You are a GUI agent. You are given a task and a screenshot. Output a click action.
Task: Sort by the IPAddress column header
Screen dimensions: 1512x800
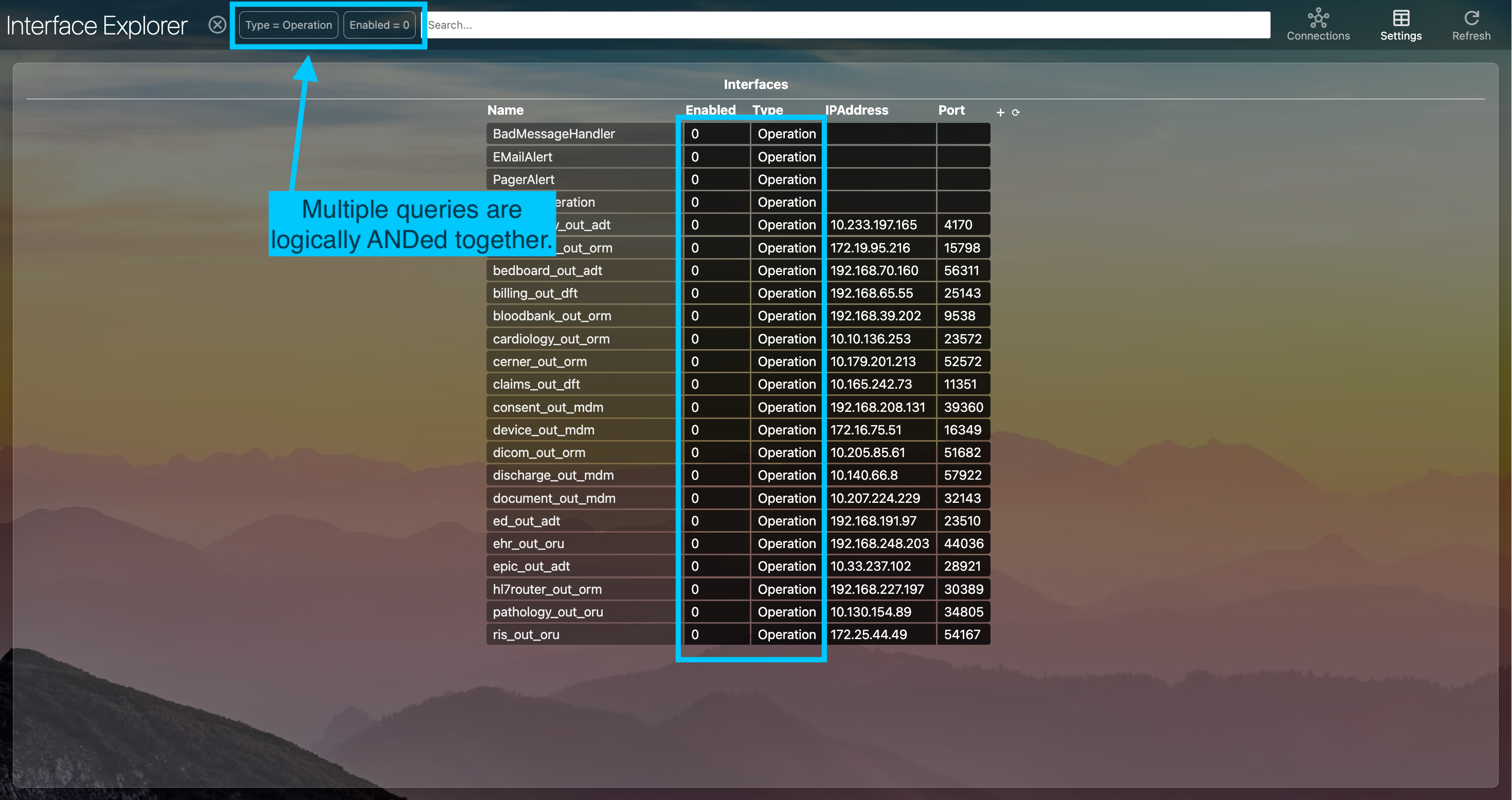point(856,110)
